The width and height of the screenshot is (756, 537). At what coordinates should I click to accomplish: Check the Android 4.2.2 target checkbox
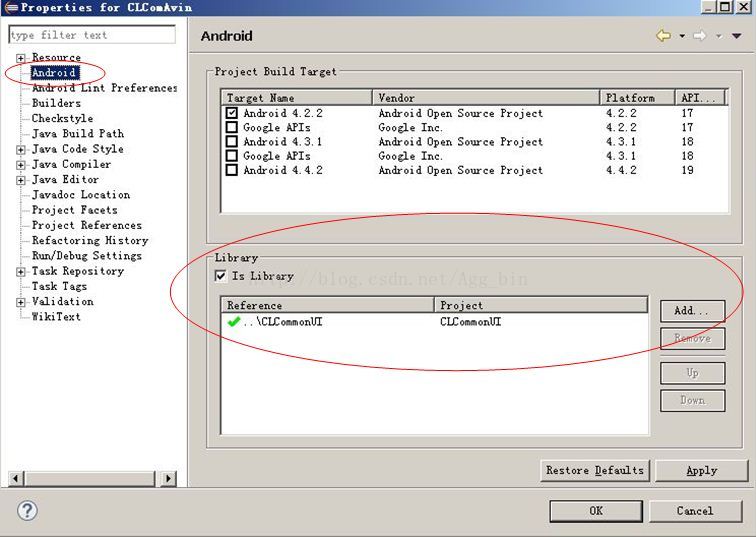232,113
